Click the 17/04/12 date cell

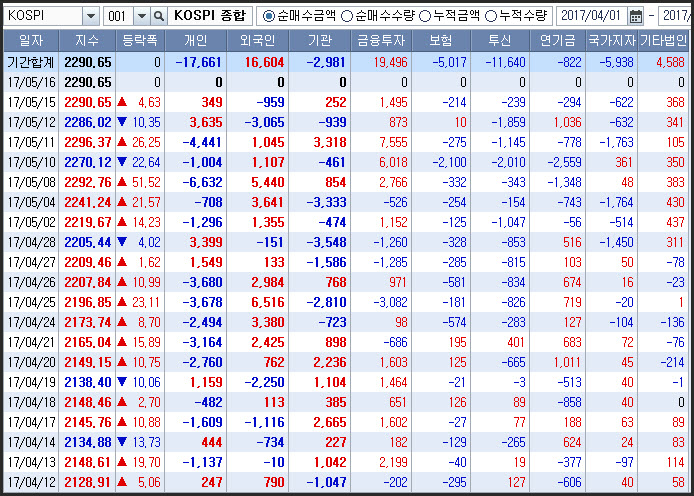31,482
